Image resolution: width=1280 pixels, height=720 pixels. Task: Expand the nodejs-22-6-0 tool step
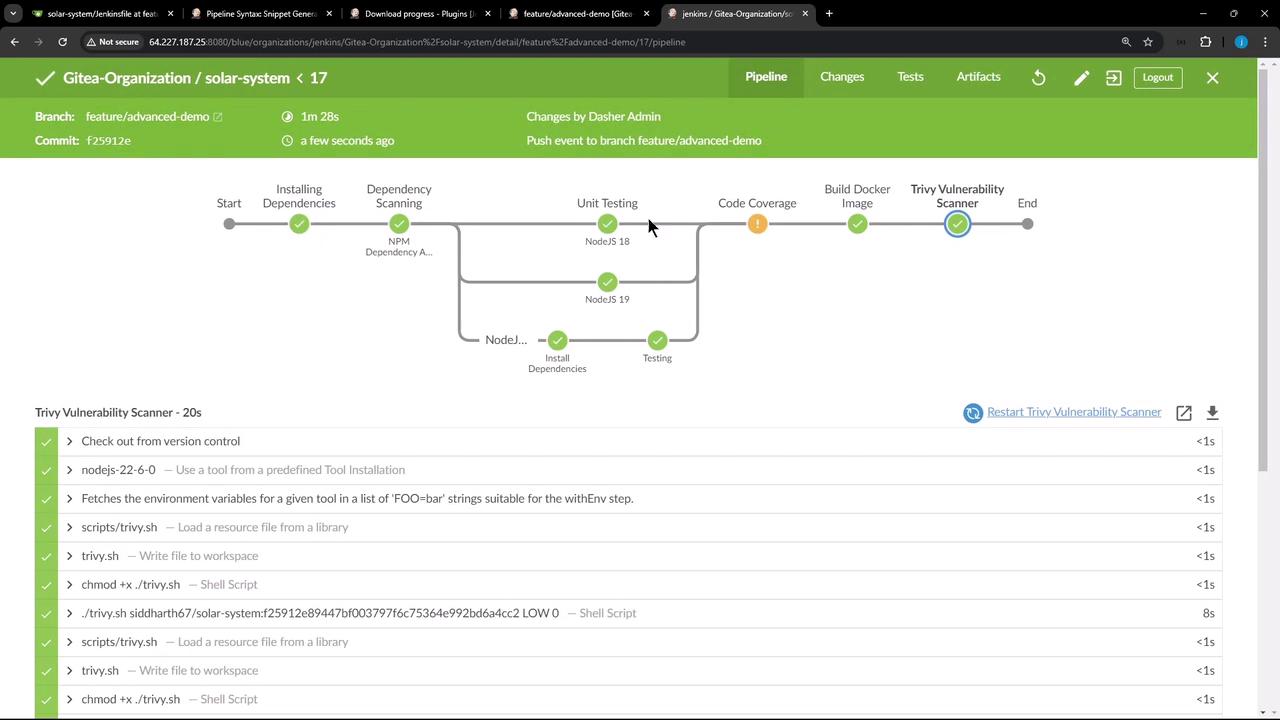(x=70, y=470)
